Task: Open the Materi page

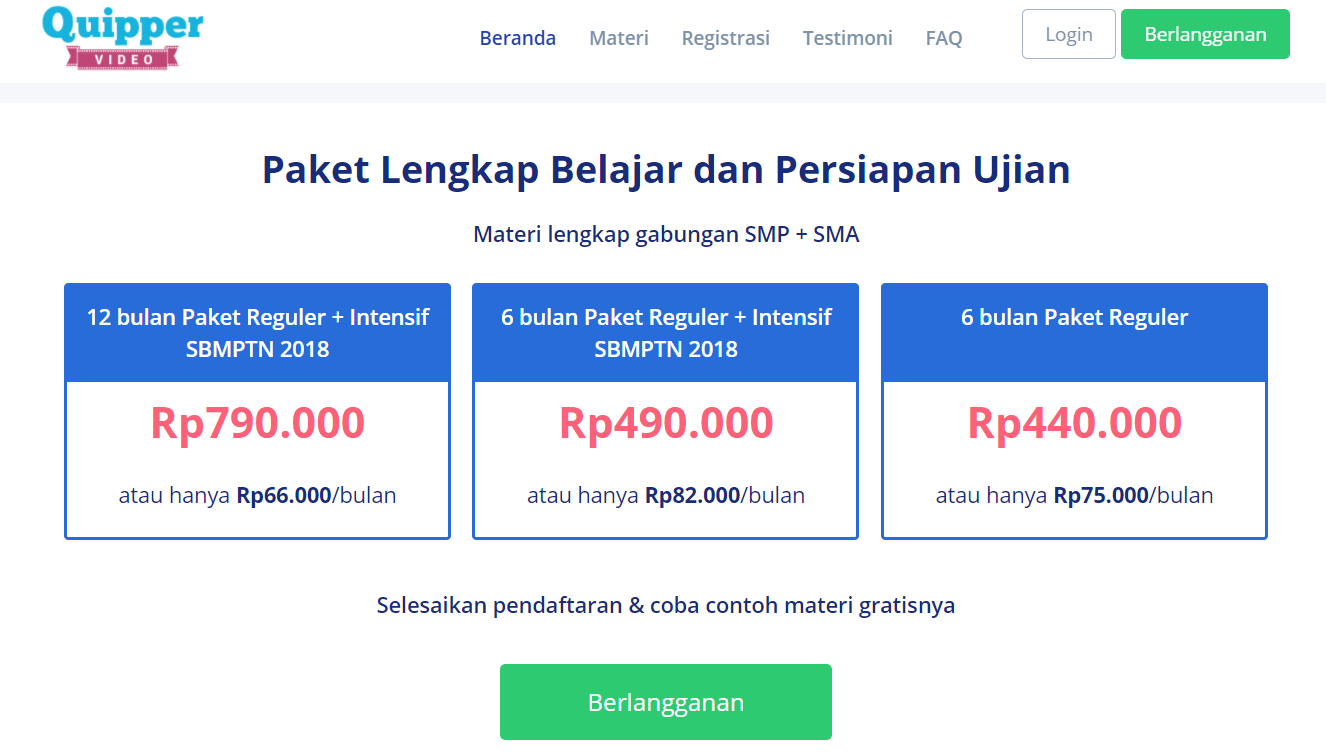Action: 618,38
